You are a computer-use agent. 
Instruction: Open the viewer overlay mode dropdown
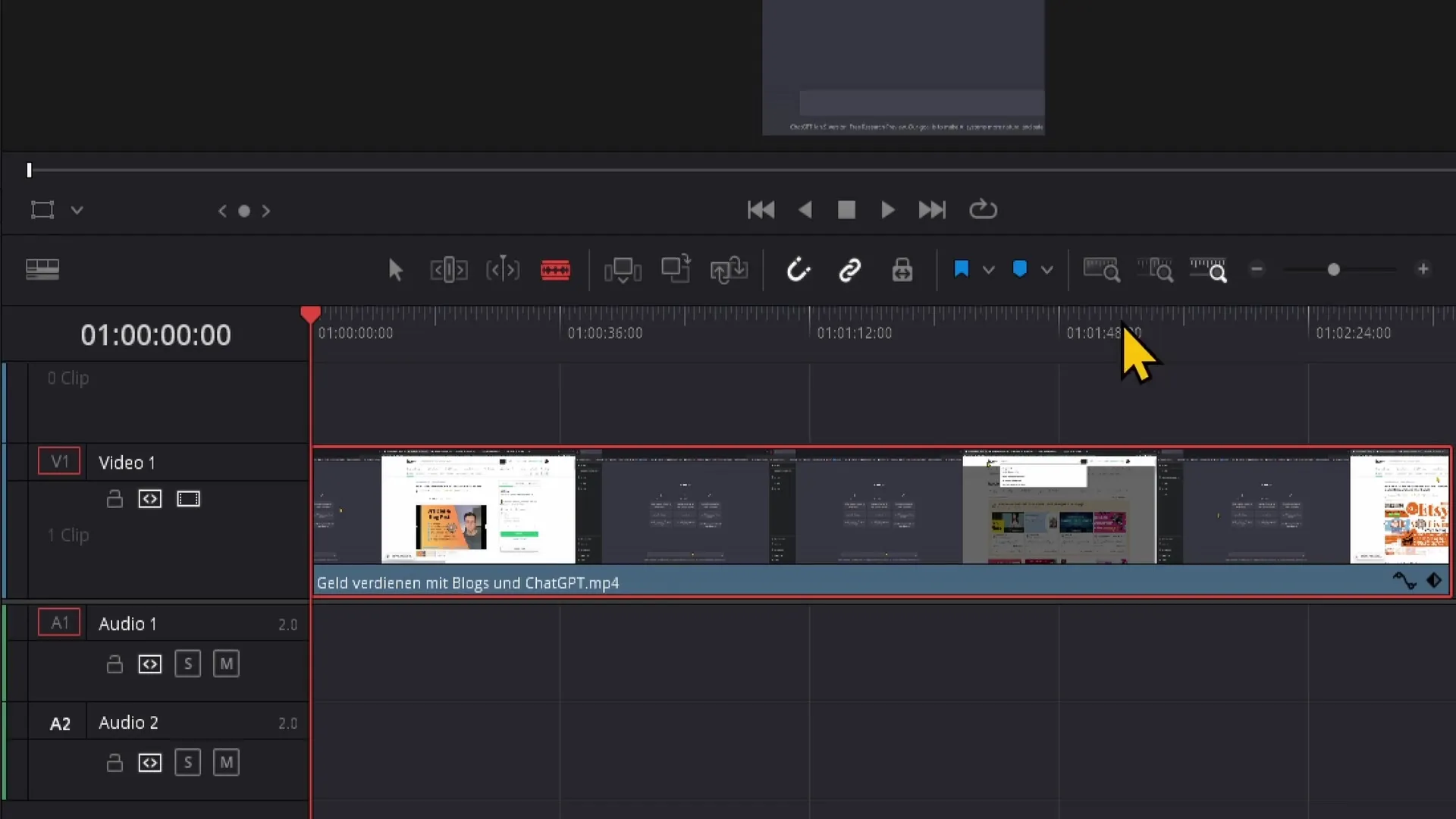[x=77, y=210]
